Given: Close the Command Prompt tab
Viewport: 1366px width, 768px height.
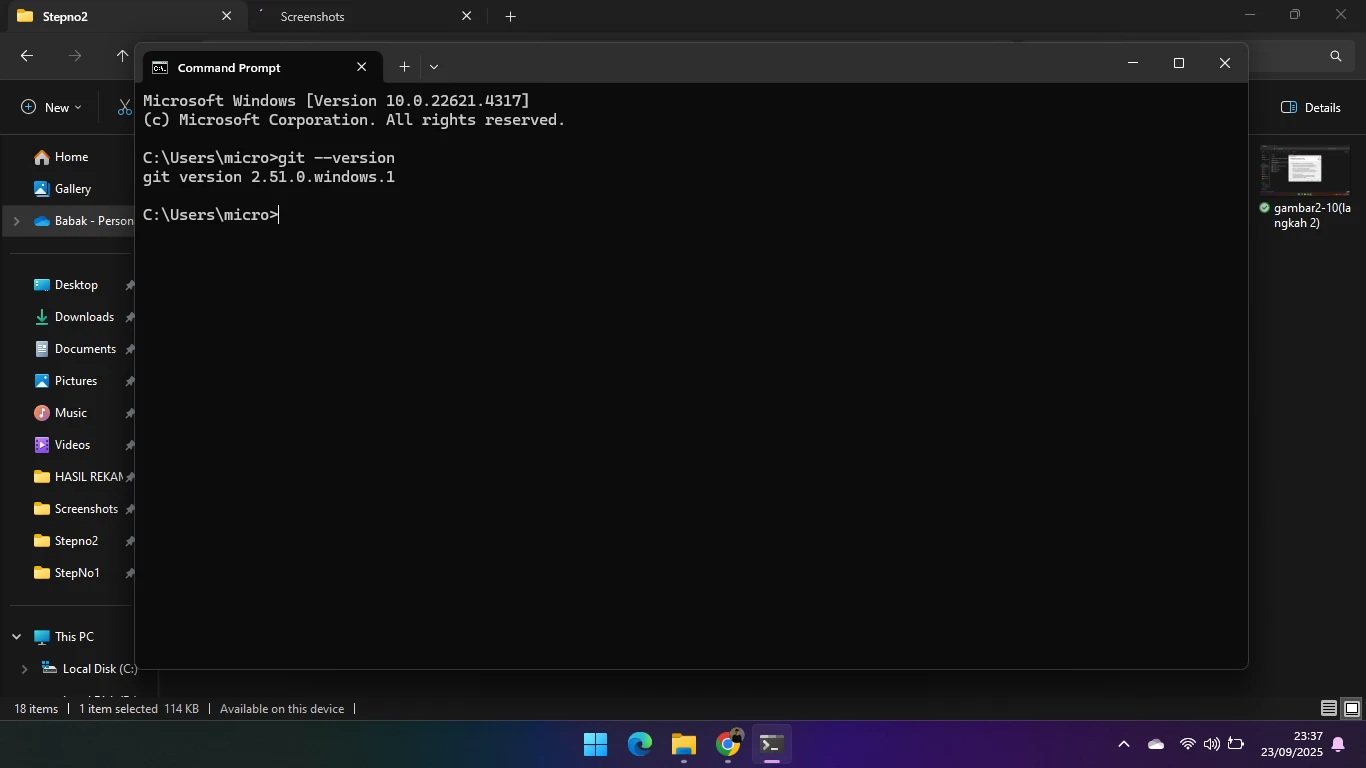Looking at the screenshot, I should point(361,67).
